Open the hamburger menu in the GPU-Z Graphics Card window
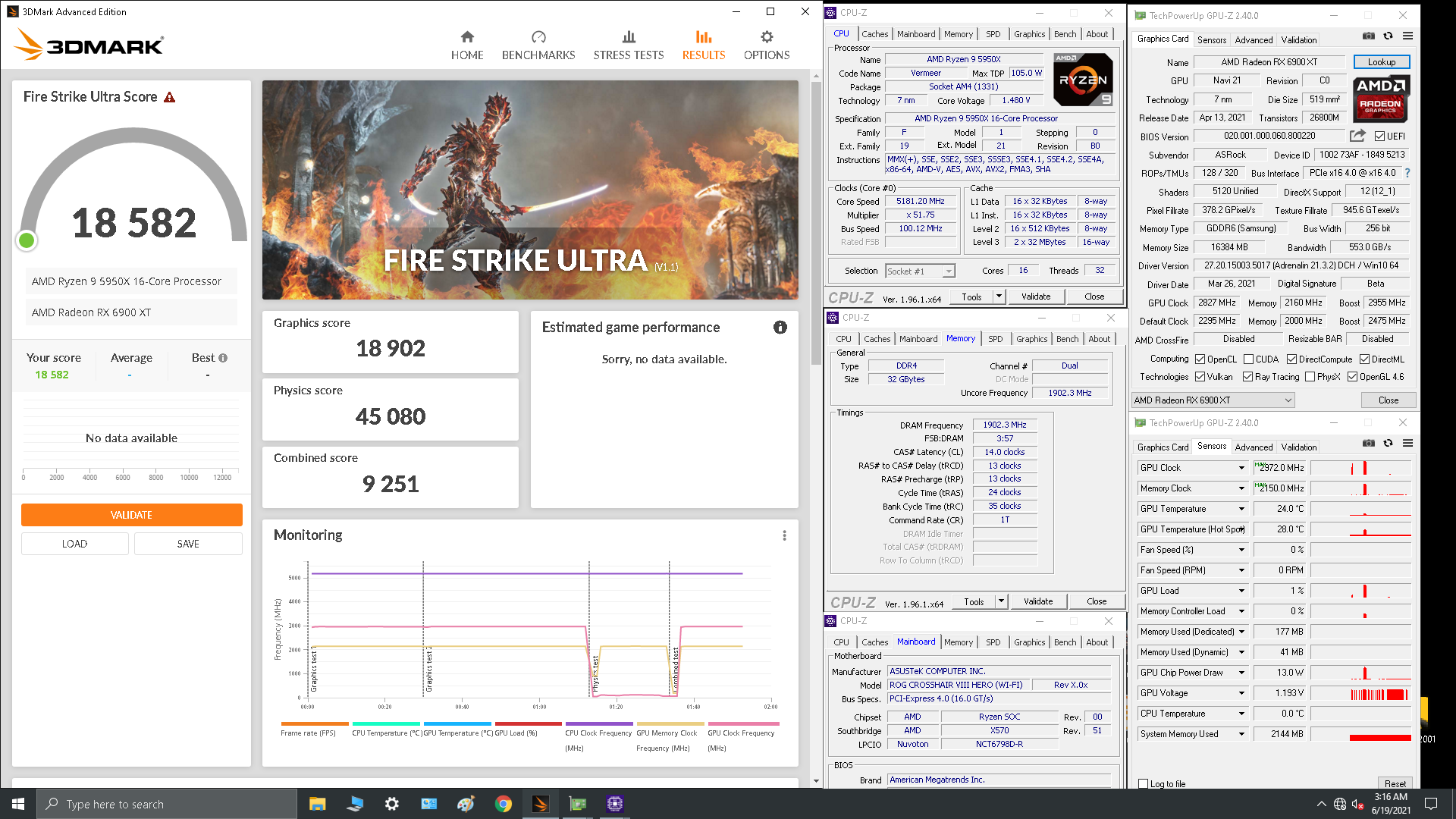 click(1407, 36)
